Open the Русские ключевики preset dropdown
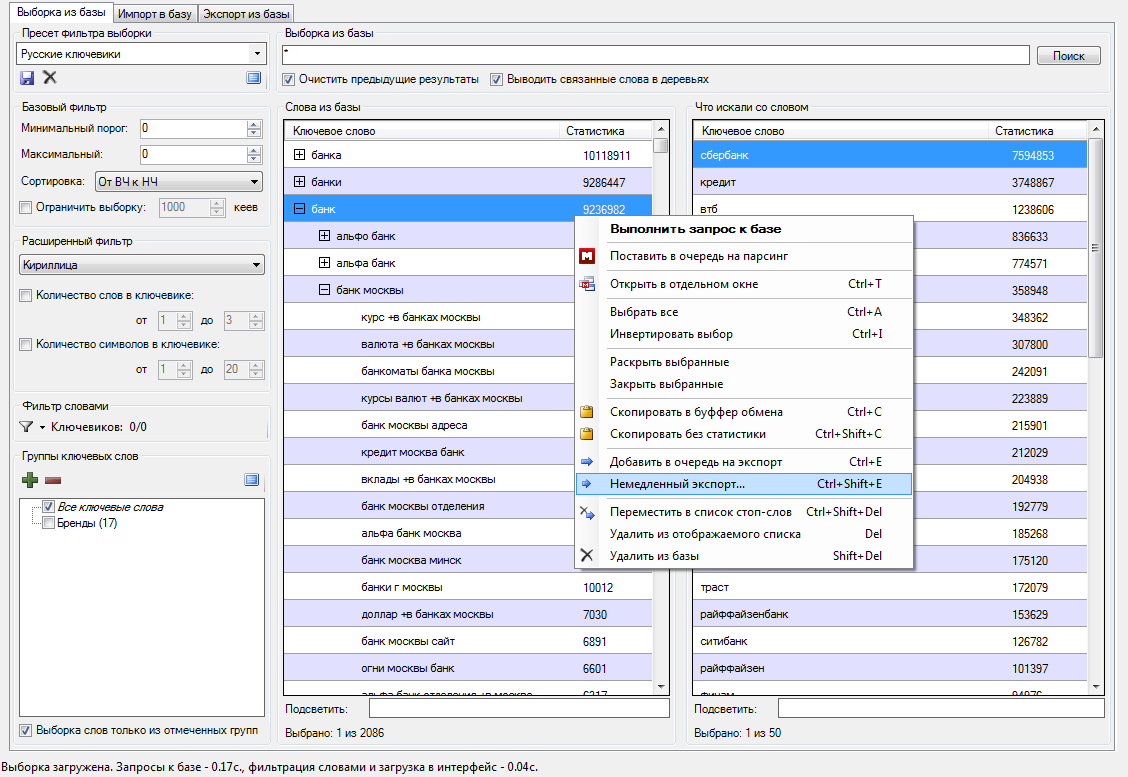The height and width of the screenshot is (777, 1128). pyautogui.click(x=257, y=54)
